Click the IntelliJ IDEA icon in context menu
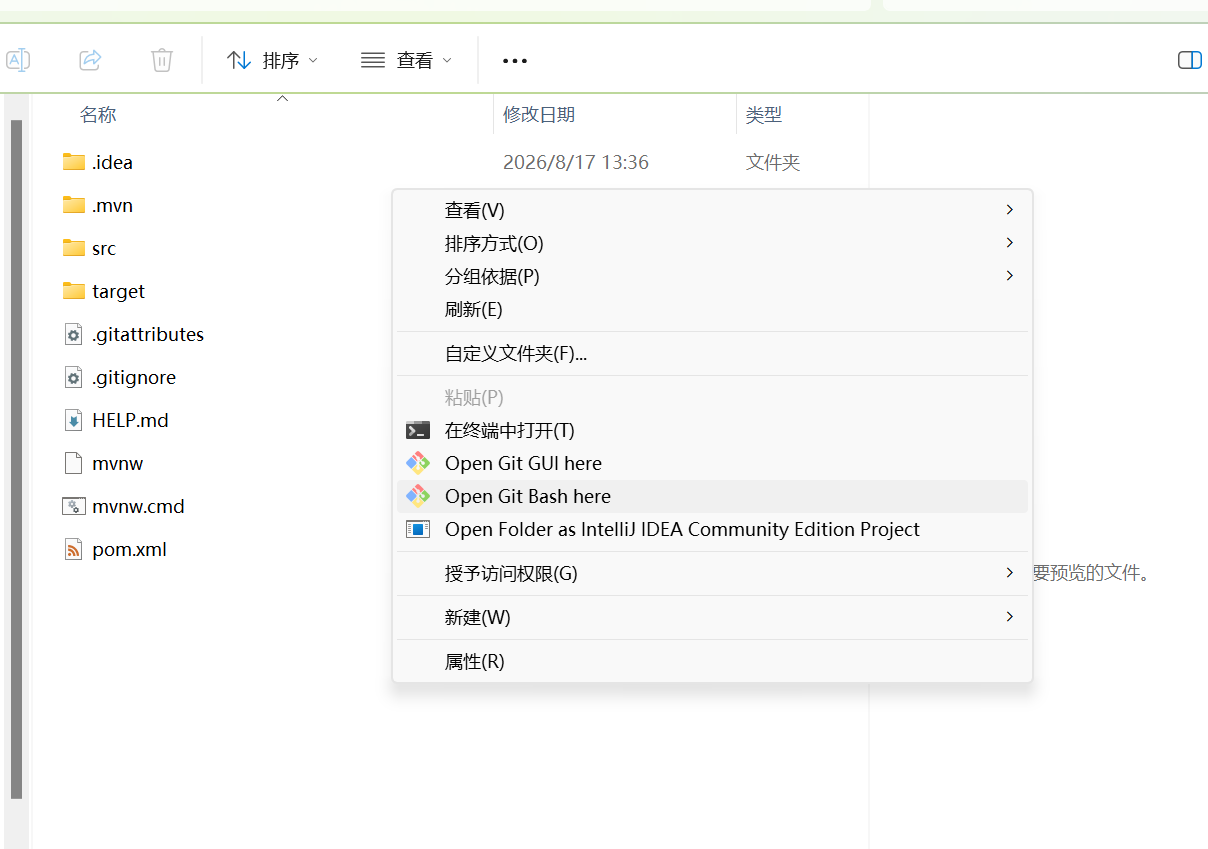The image size is (1208, 849). [x=418, y=529]
